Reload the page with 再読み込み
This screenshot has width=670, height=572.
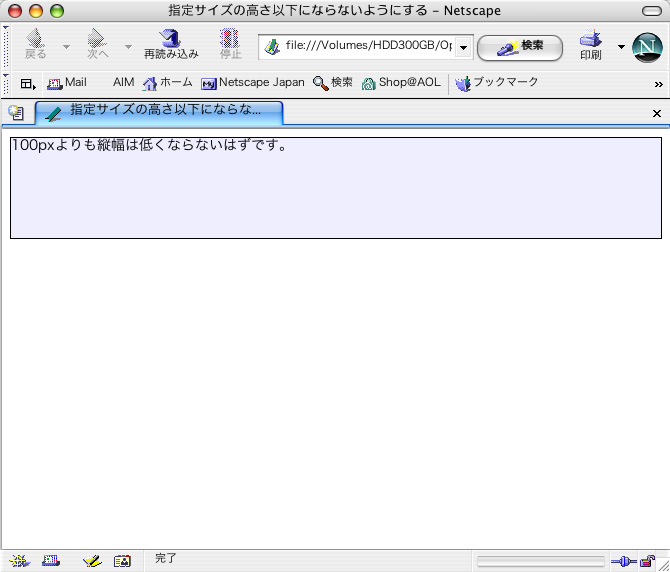(171, 44)
